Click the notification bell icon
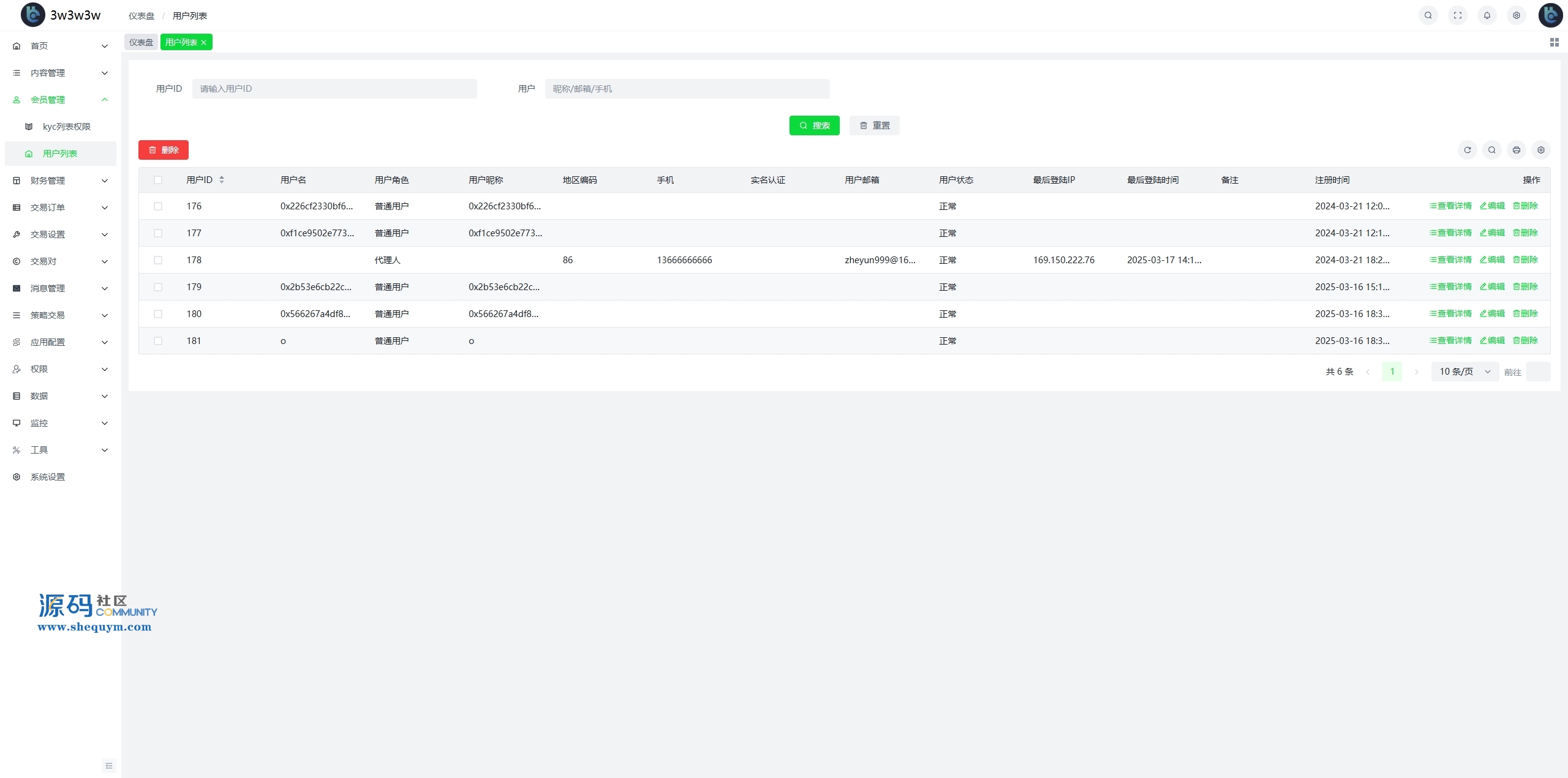Screen dimensions: 1568x778 point(1487,15)
